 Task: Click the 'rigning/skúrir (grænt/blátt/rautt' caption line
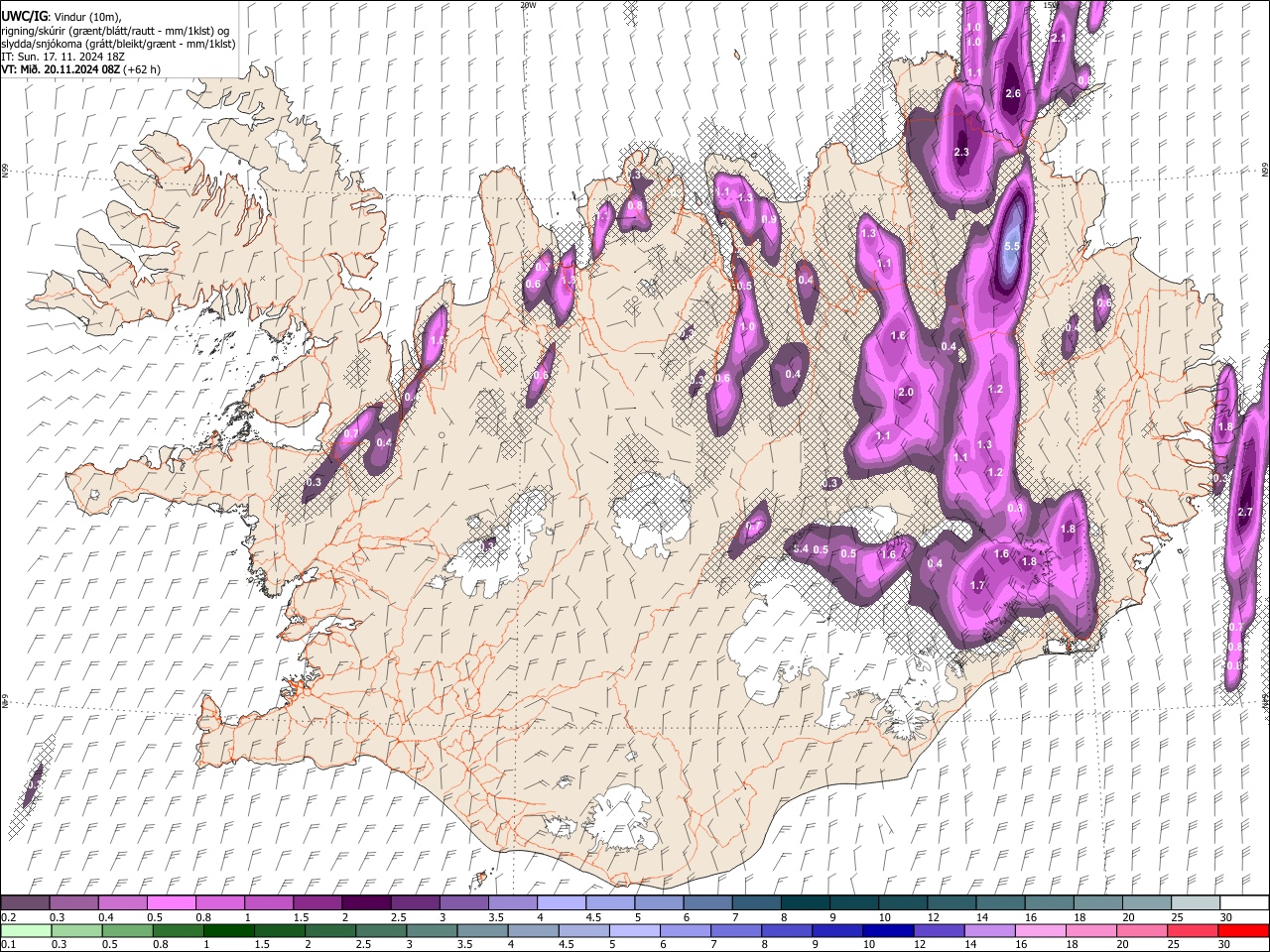(115, 31)
